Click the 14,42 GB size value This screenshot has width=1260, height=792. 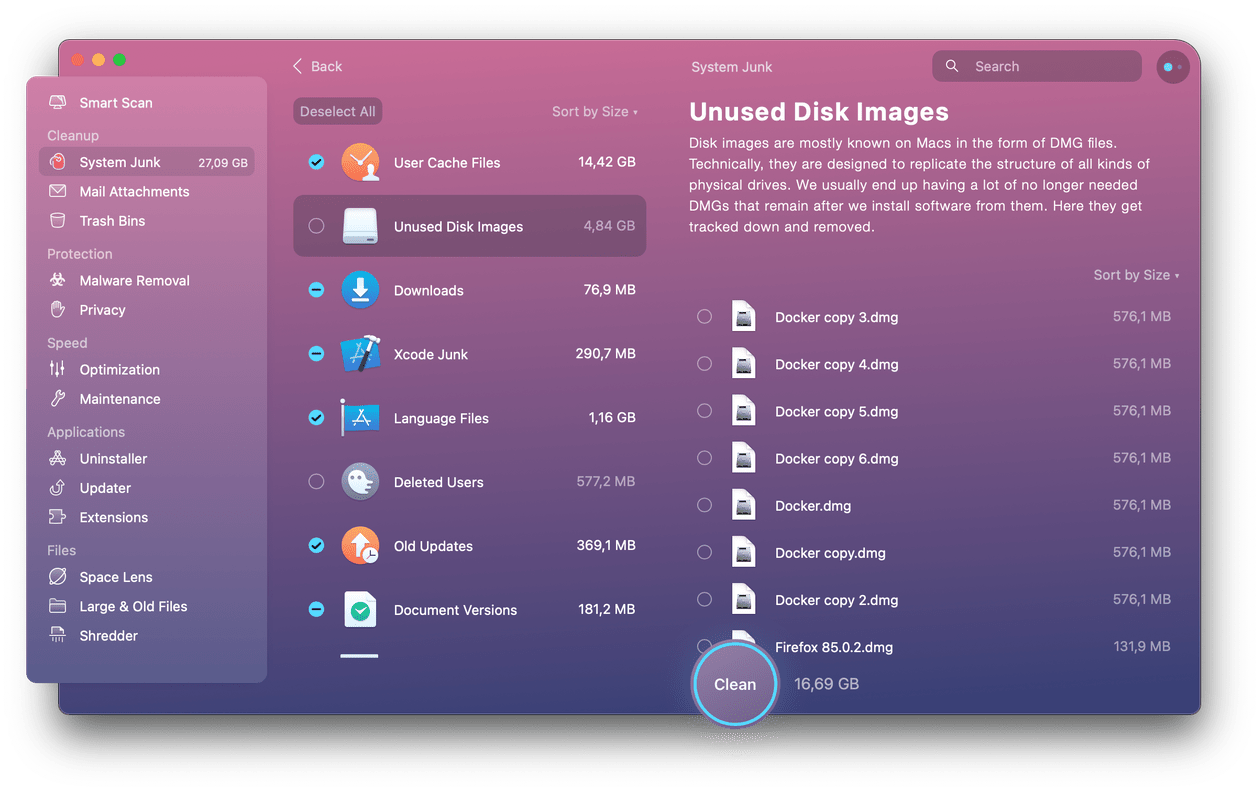coord(606,162)
